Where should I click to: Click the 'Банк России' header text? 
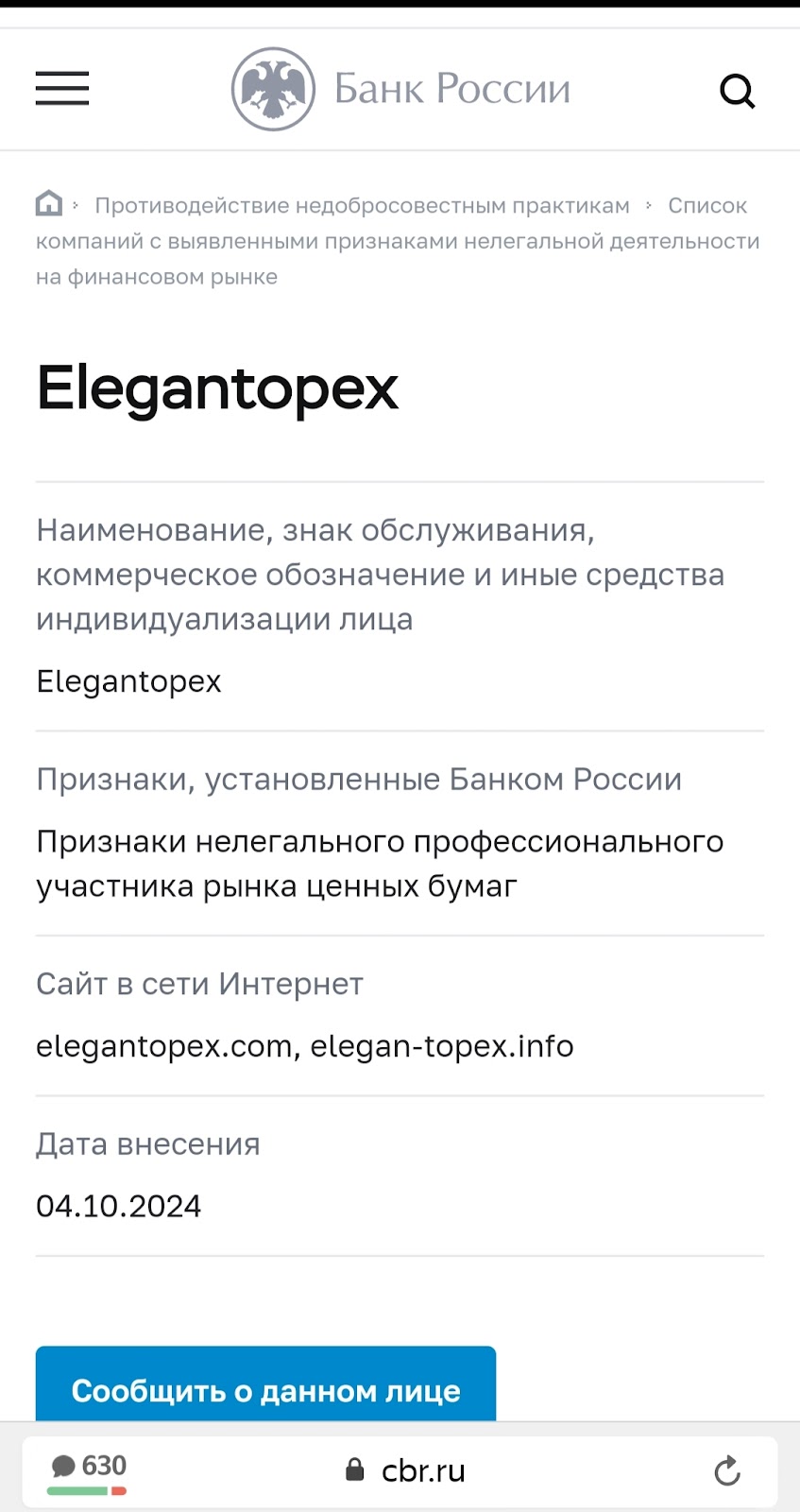[451, 87]
